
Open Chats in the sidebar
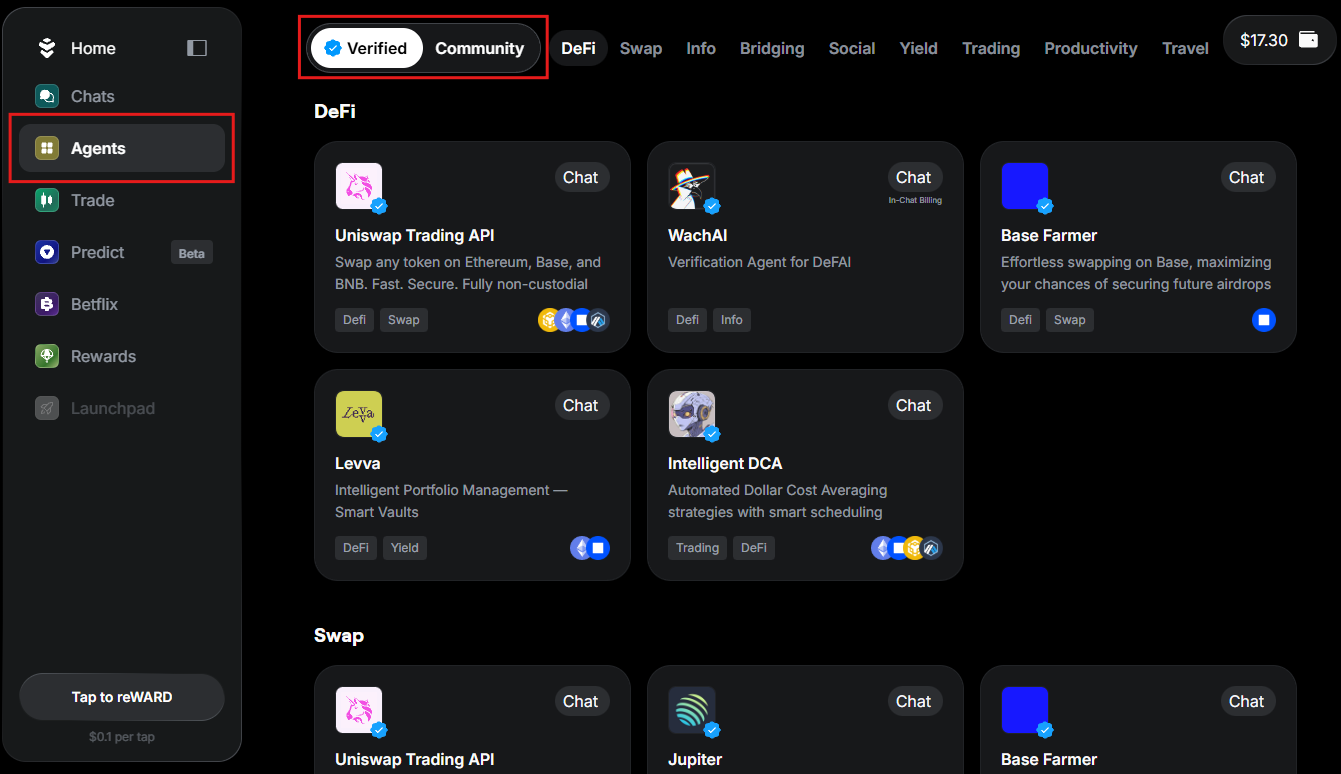92,96
